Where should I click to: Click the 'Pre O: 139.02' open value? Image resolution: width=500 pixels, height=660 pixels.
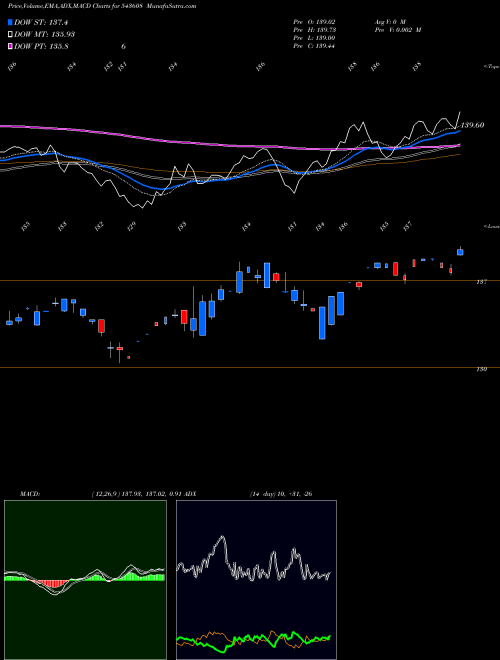[x=314, y=21]
